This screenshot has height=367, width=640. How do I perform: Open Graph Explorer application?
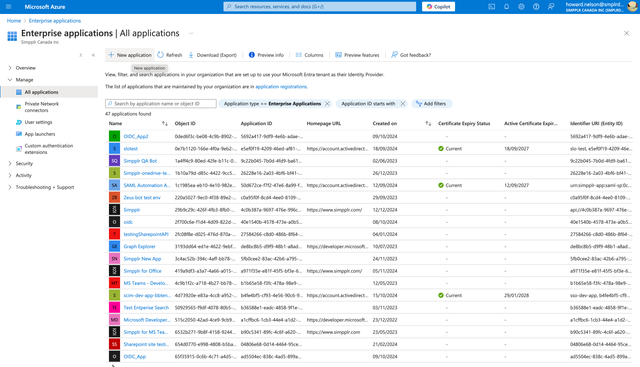click(140, 247)
